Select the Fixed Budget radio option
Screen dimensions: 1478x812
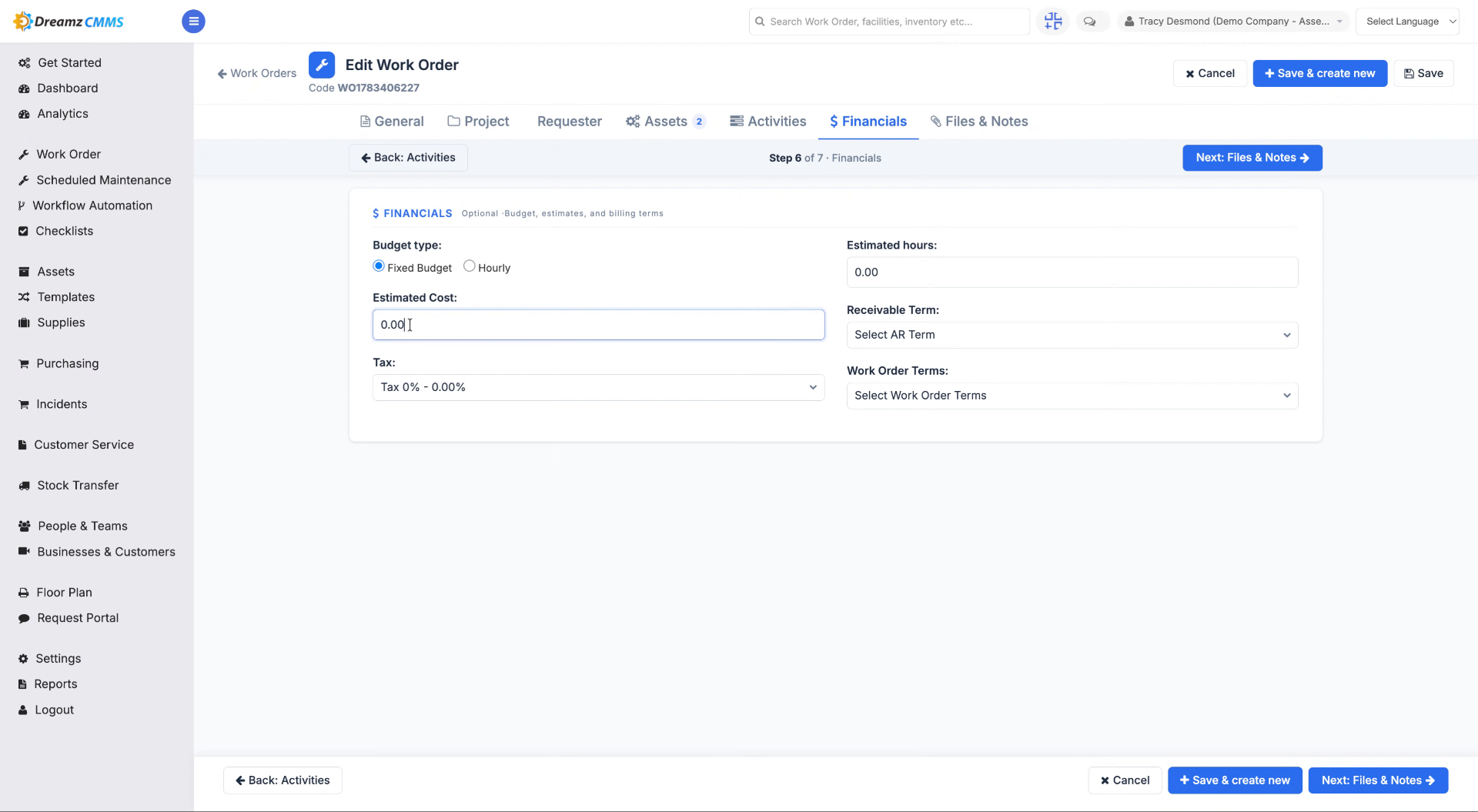coord(379,266)
